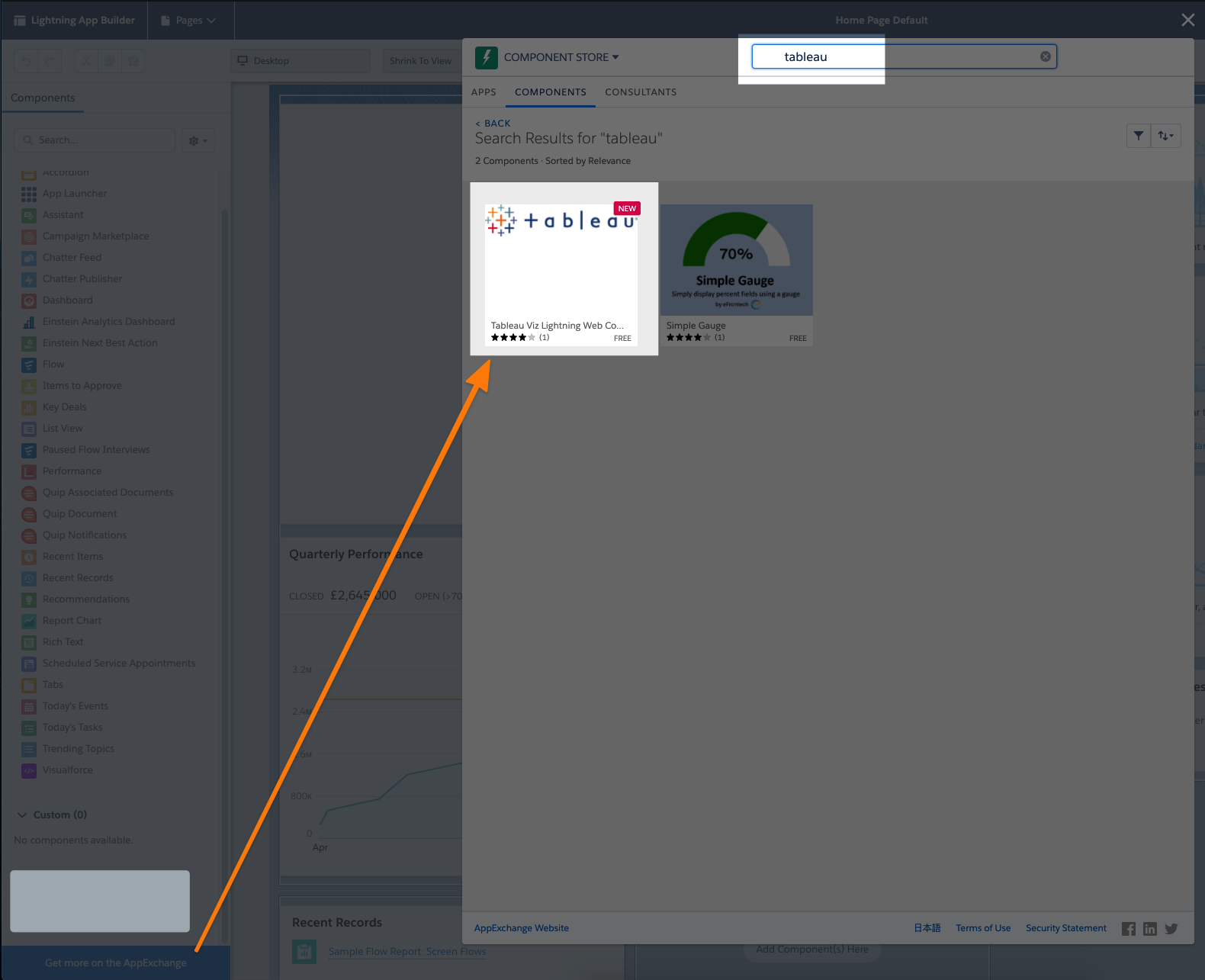Select the List View component icon

point(29,429)
